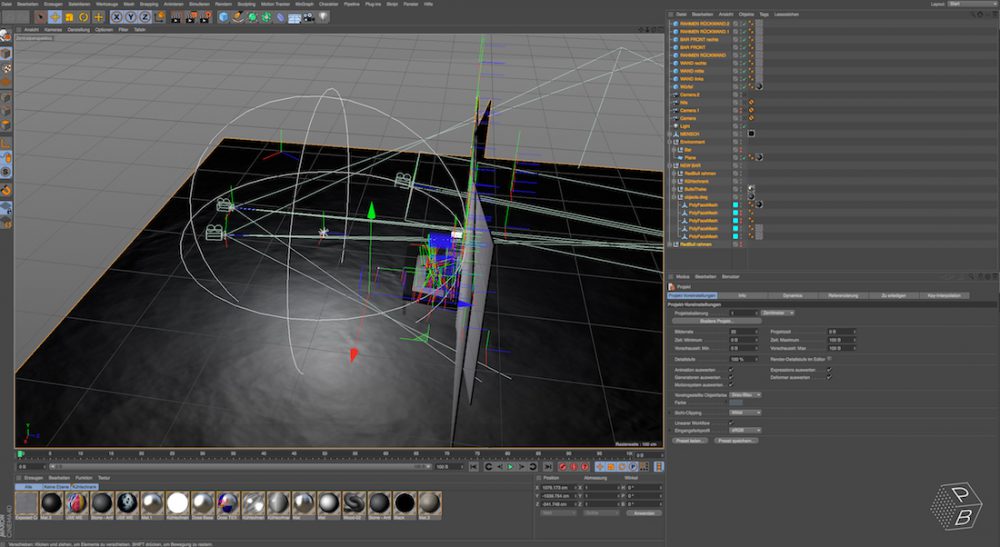Render the active view with the first clapperboard icon
Viewport: 1000px width, 547px height.
tap(177, 17)
